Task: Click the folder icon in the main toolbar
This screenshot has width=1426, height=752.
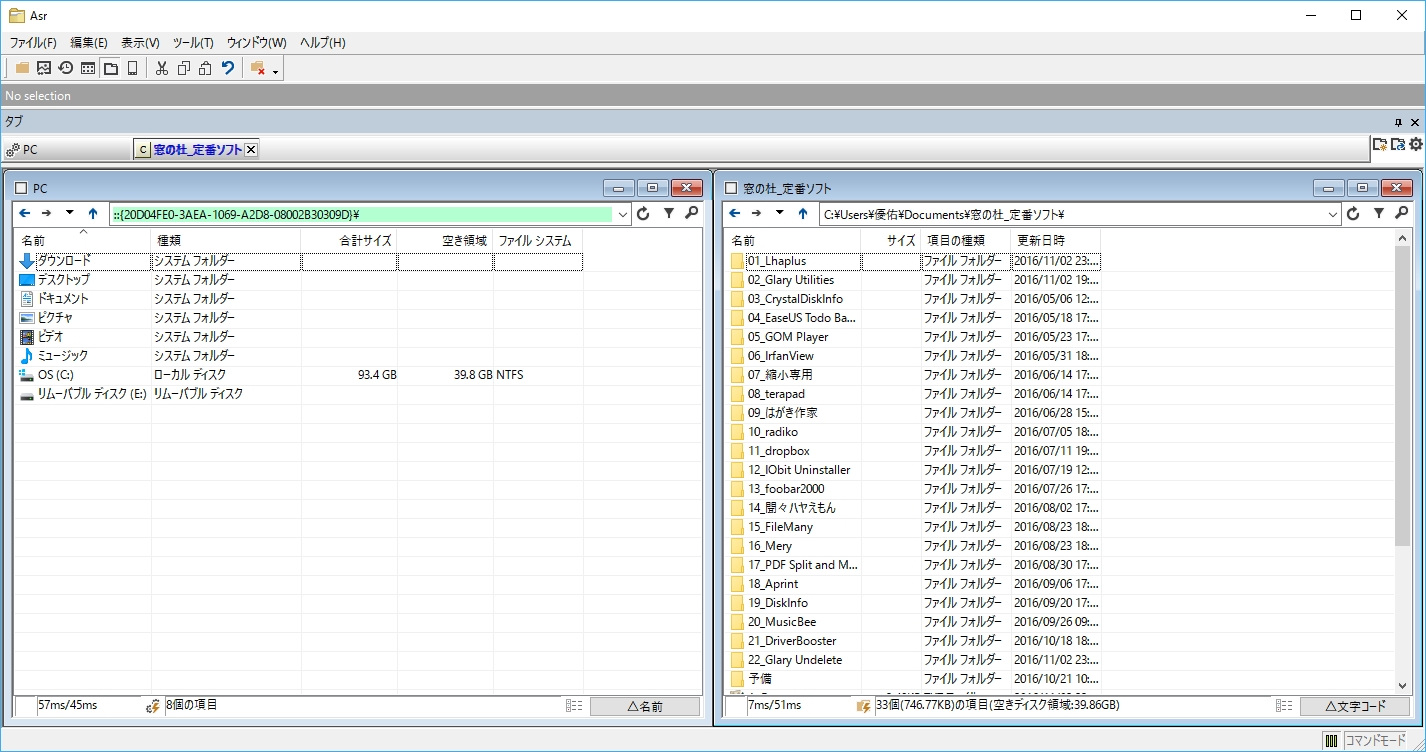Action: [x=22, y=68]
